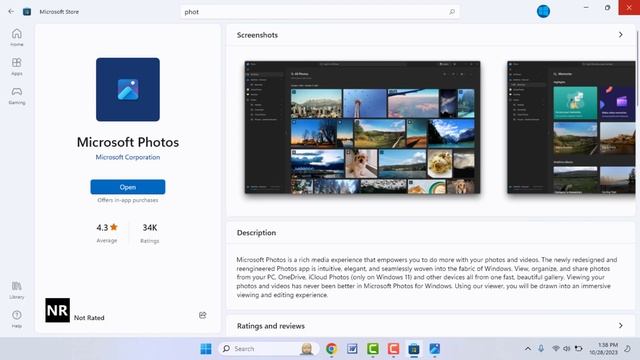The width and height of the screenshot is (640, 360).
Task: Click the store search field containing phot
Action: click(x=320, y=12)
